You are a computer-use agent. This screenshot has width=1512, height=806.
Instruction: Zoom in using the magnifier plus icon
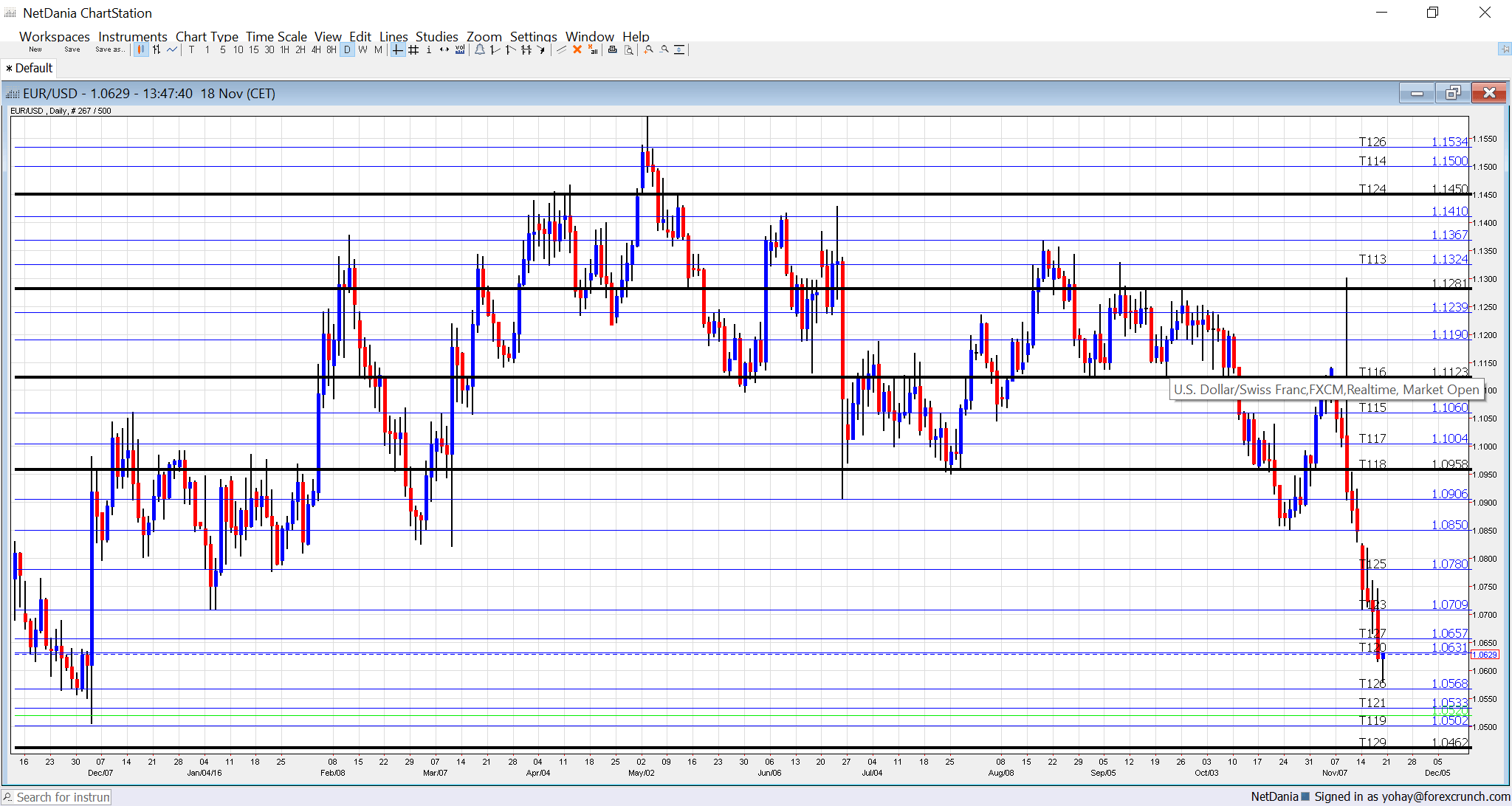pyautogui.click(x=647, y=49)
